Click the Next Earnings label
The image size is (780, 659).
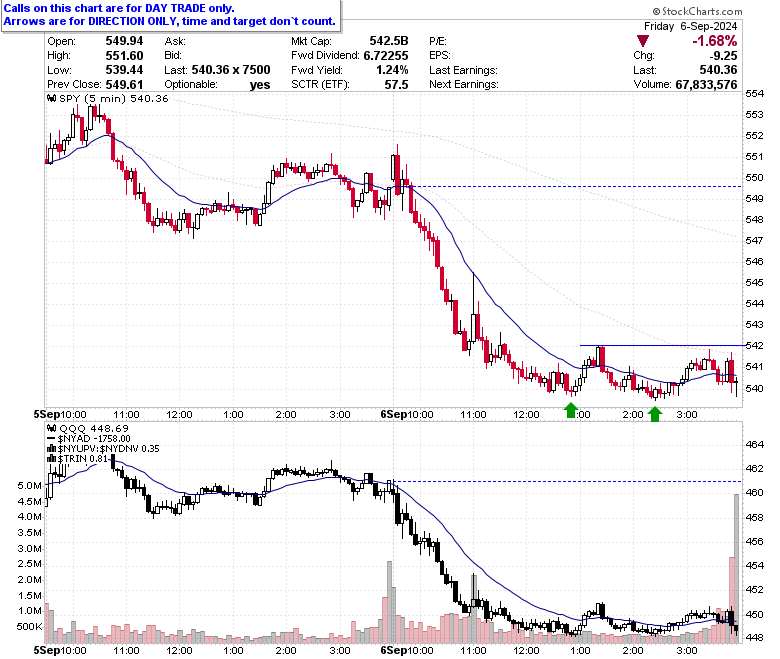(x=464, y=85)
